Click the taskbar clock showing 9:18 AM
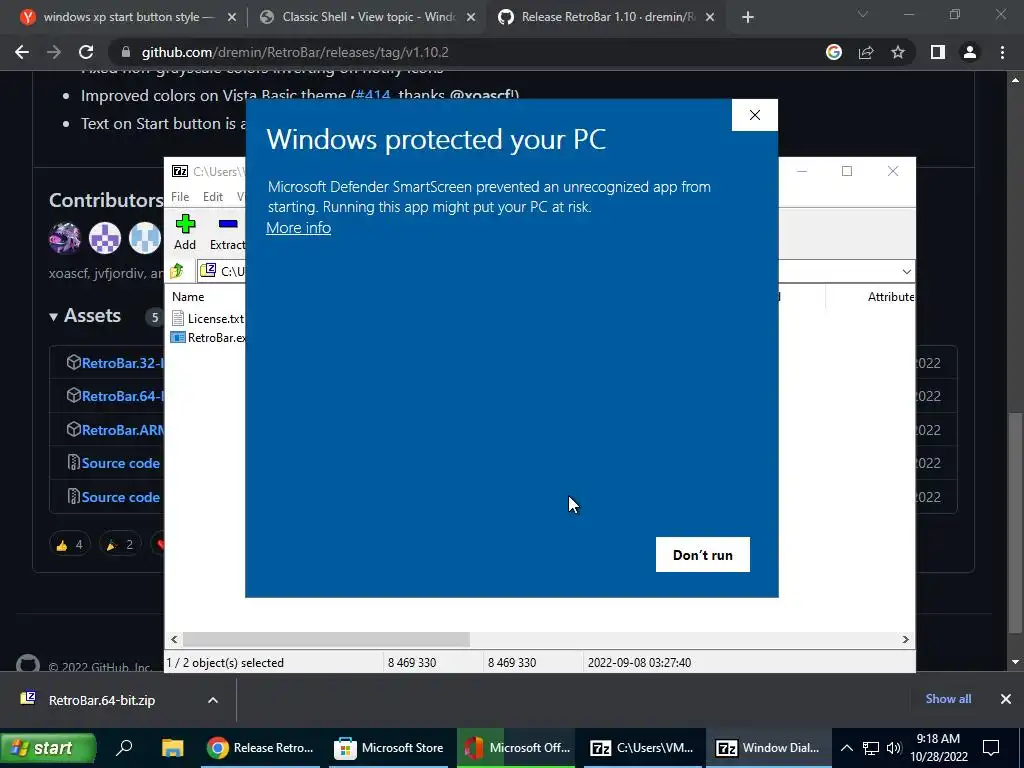Screen dimensions: 1024x768 (x=938, y=748)
